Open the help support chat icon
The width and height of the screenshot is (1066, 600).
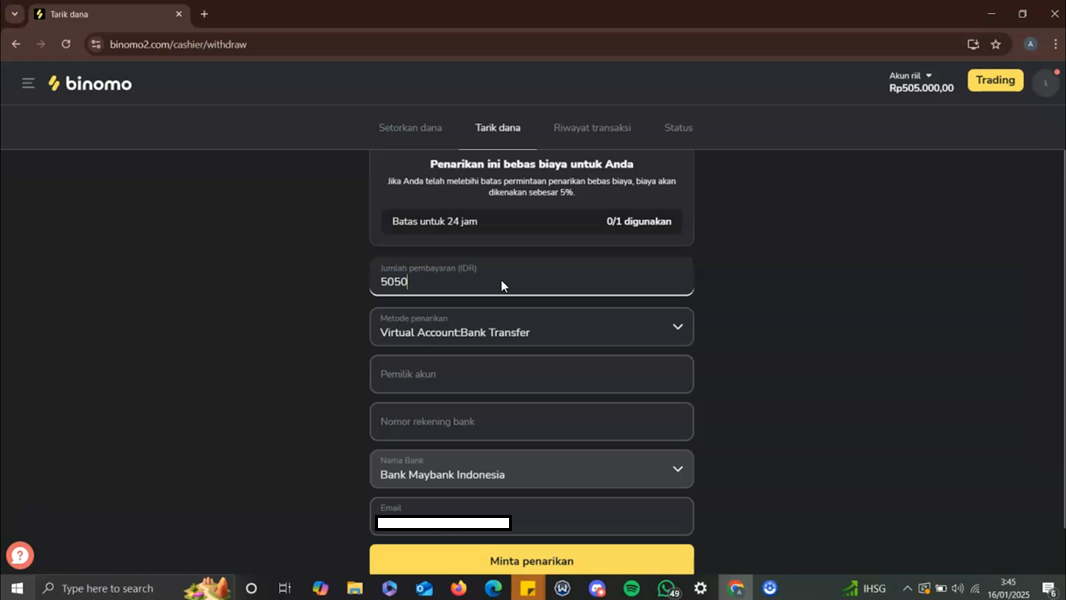coord(20,555)
